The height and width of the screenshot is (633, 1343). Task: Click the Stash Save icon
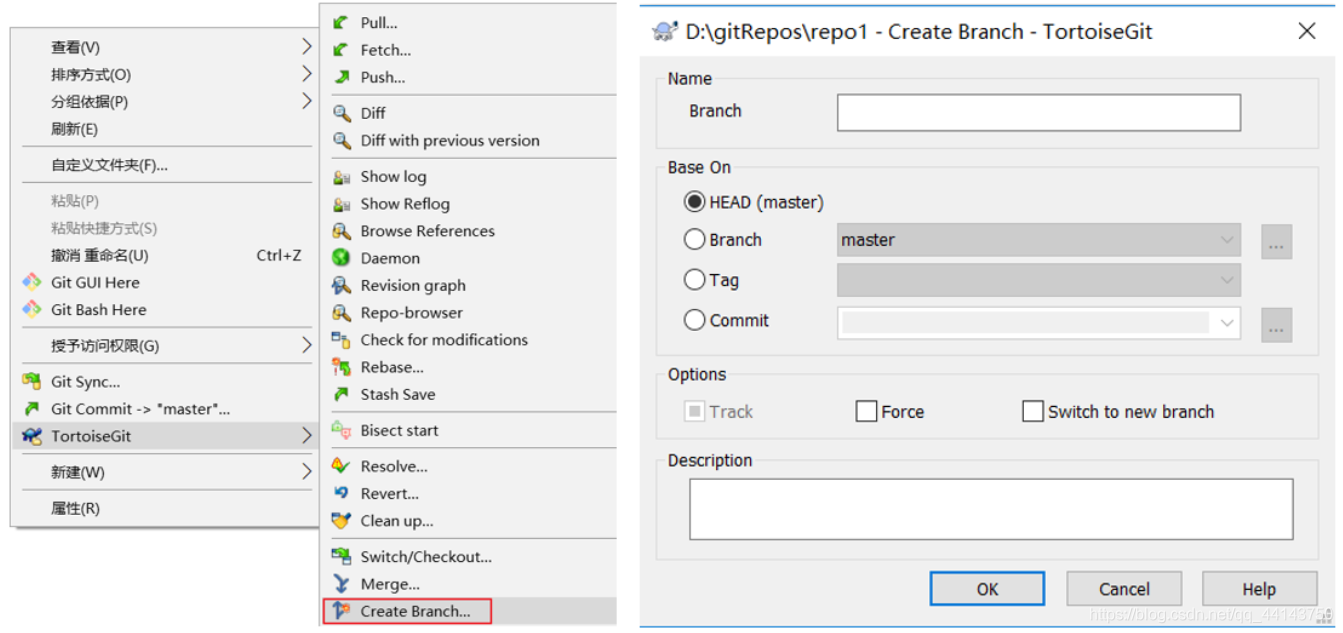tap(342, 394)
